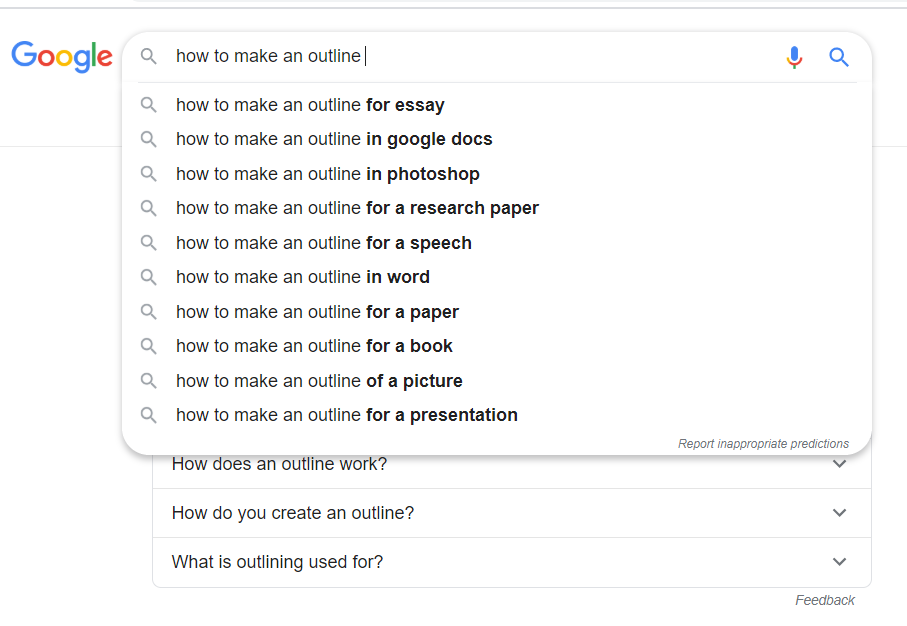The height and width of the screenshot is (626, 907).
Task: Click the magnifier icon beside 'for essay' suggestion
Action: tap(149, 105)
